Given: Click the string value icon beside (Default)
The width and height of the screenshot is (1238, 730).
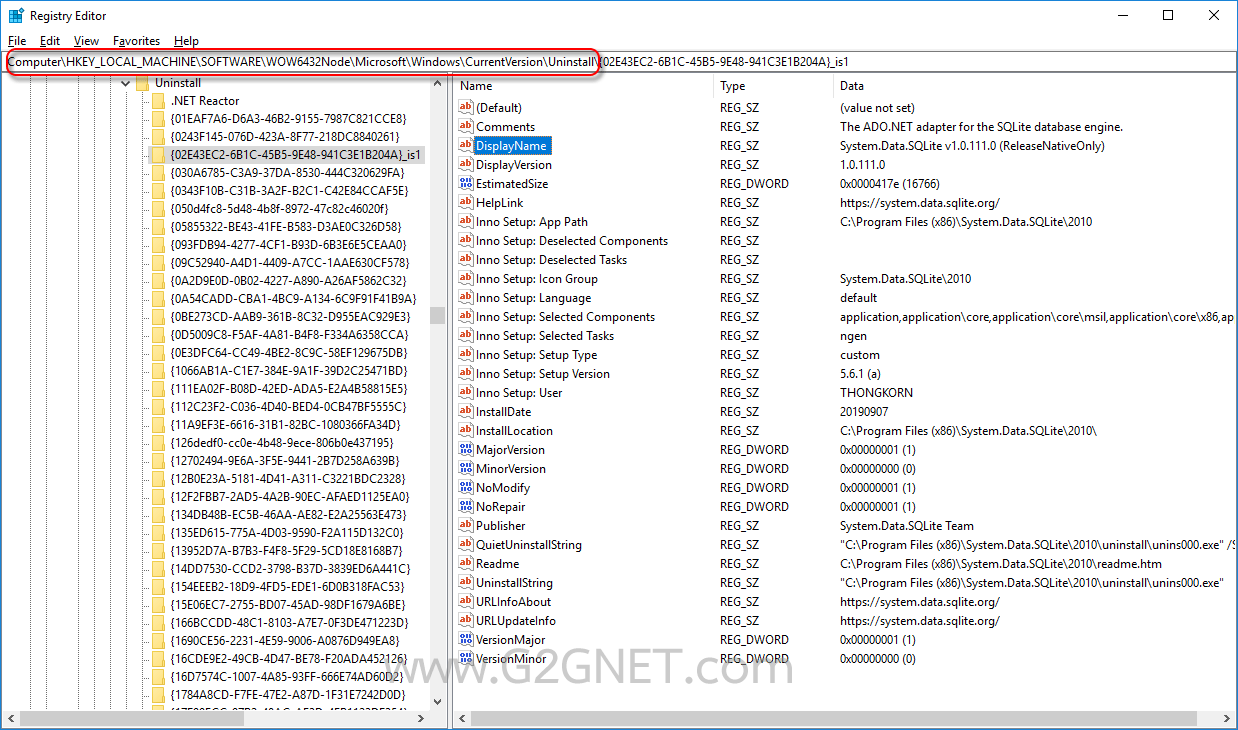Looking at the screenshot, I should point(465,107).
